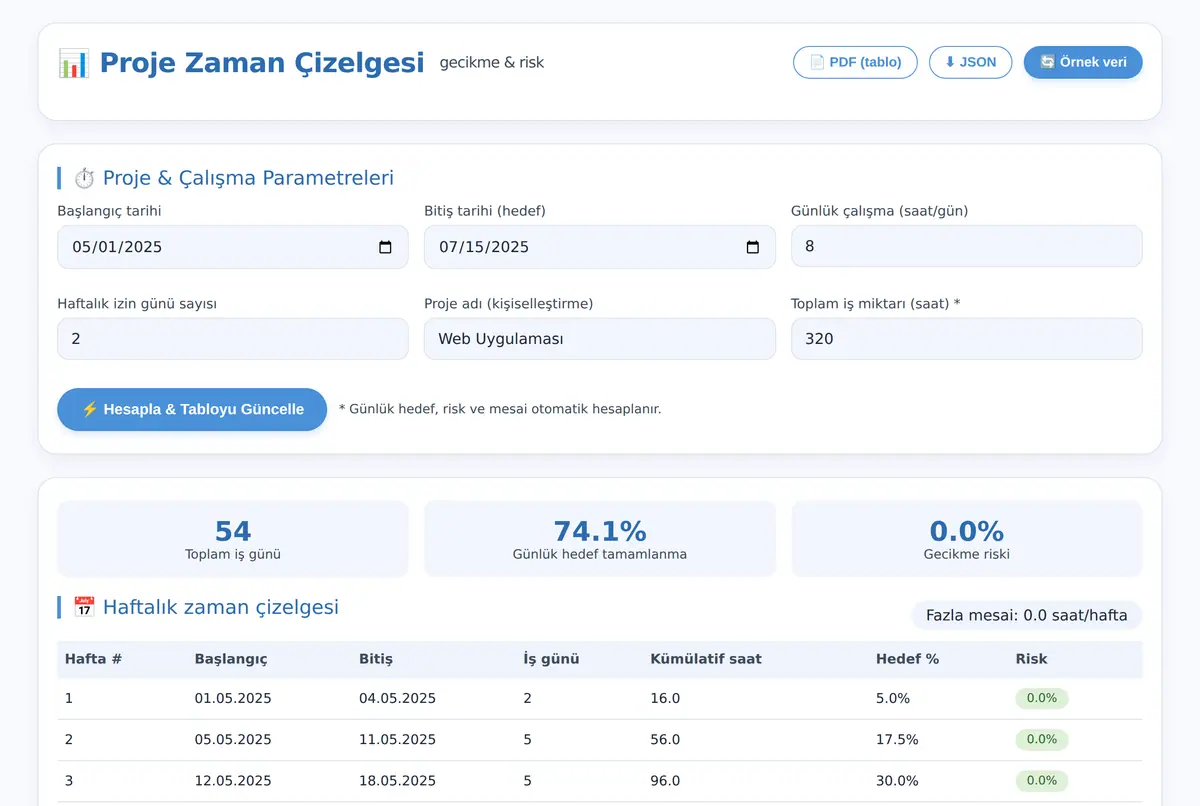1200x806 pixels.
Task: Click start date 01.05.2025 in week 1
Action: click(233, 698)
